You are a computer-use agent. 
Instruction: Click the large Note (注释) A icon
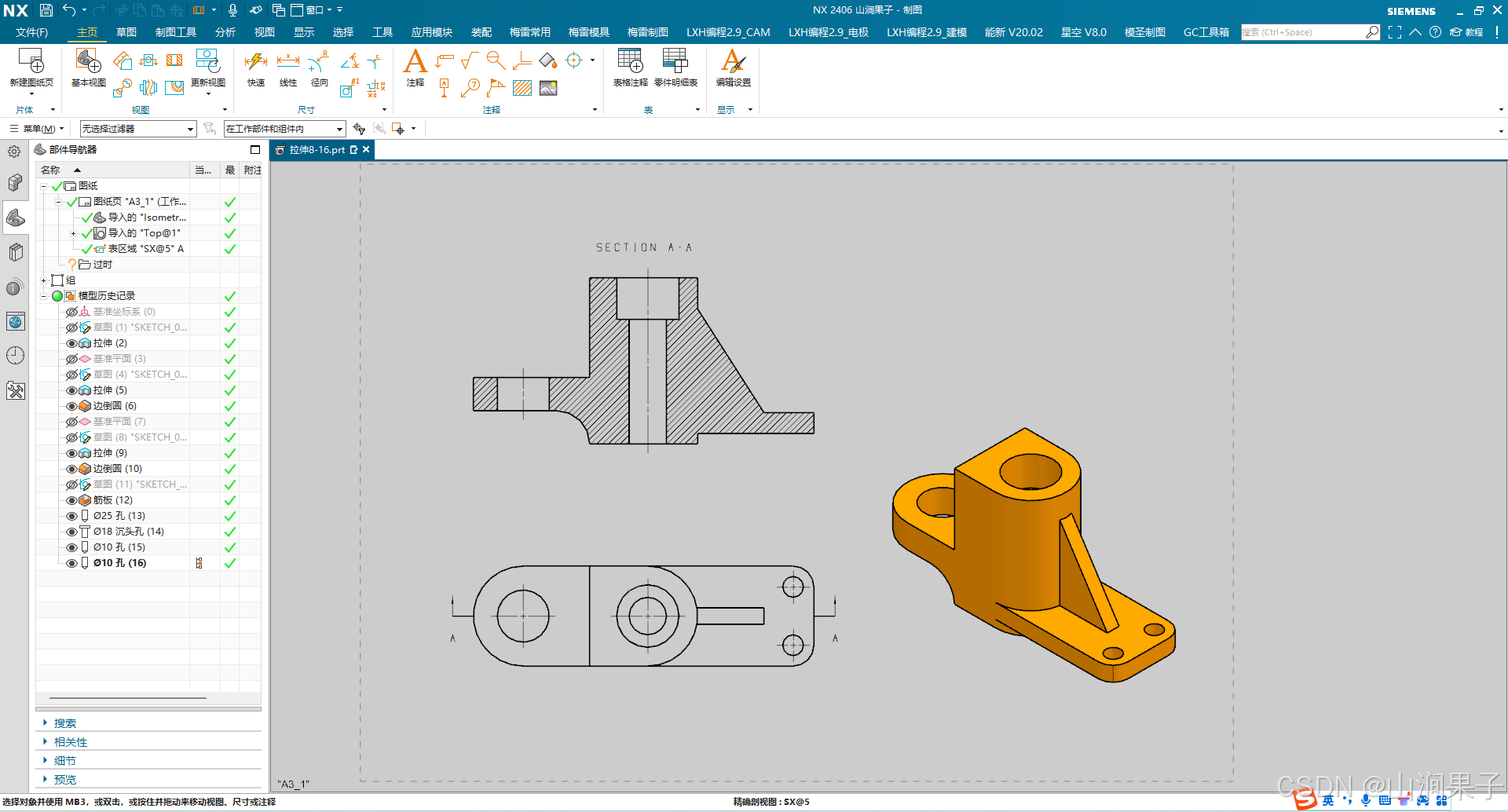click(x=415, y=61)
